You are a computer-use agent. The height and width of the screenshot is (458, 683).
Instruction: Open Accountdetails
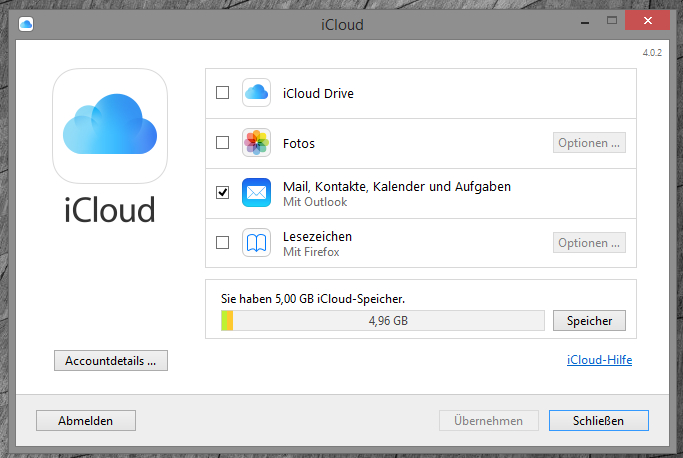point(111,361)
